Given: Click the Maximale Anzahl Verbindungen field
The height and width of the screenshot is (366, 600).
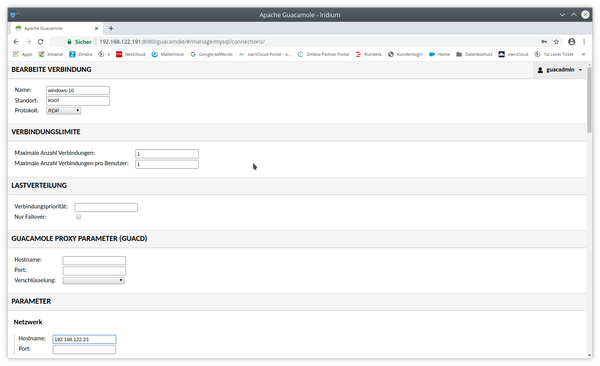Looking at the screenshot, I should (x=167, y=154).
